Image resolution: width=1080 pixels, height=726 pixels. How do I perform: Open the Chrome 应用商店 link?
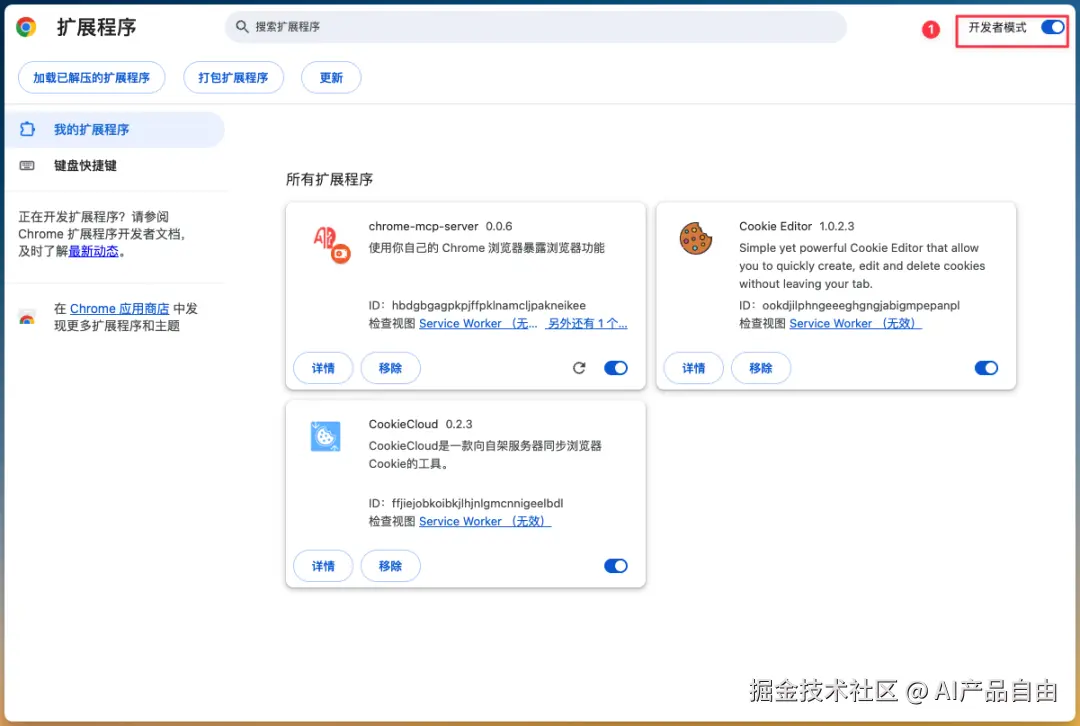pyautogui.click(x=119, y=309)
